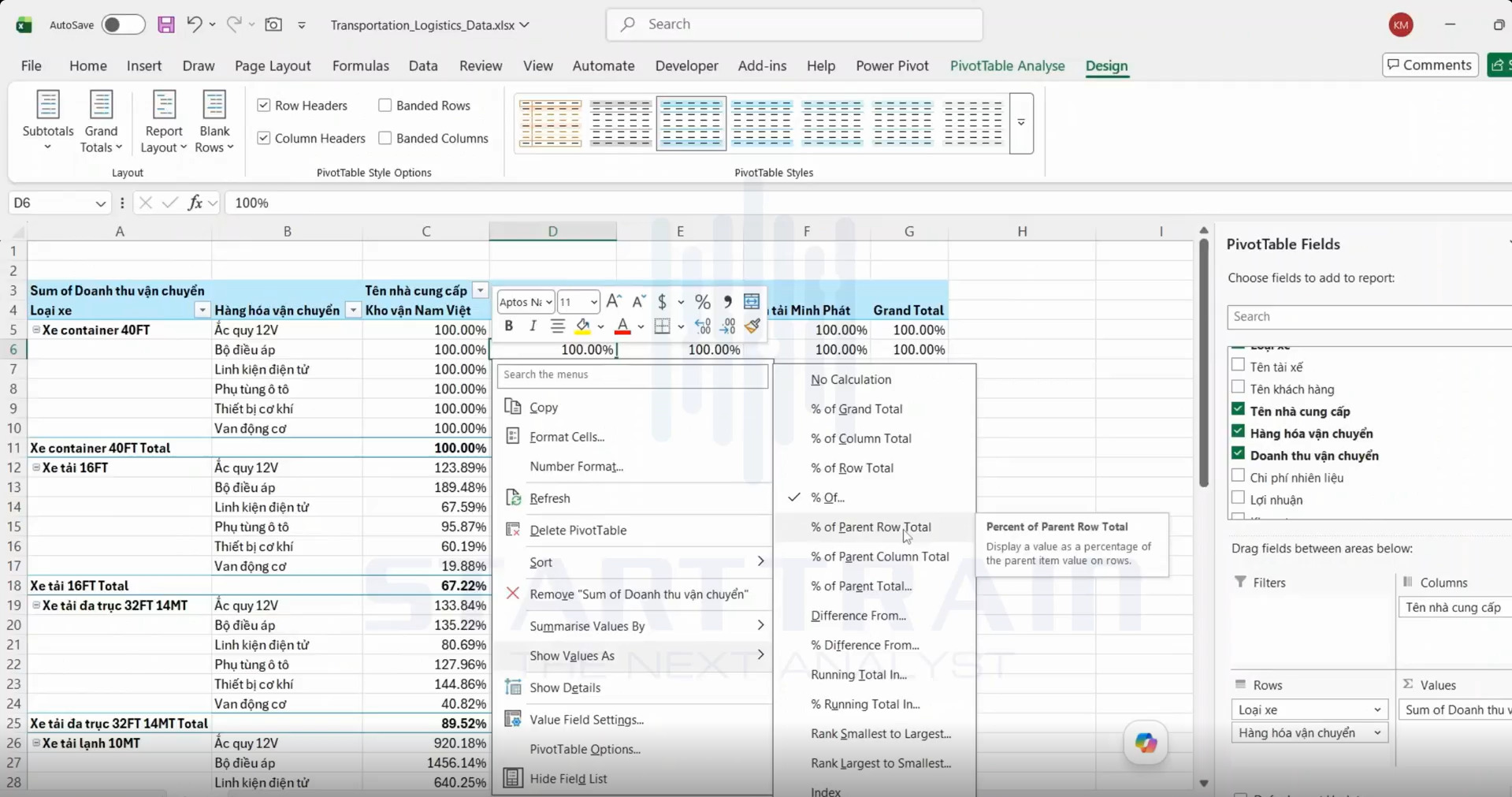The height and width of the screenshot is (797, 1512).
Task: Open Value Field Settings from context menu
Action: (x=586, y=719)
